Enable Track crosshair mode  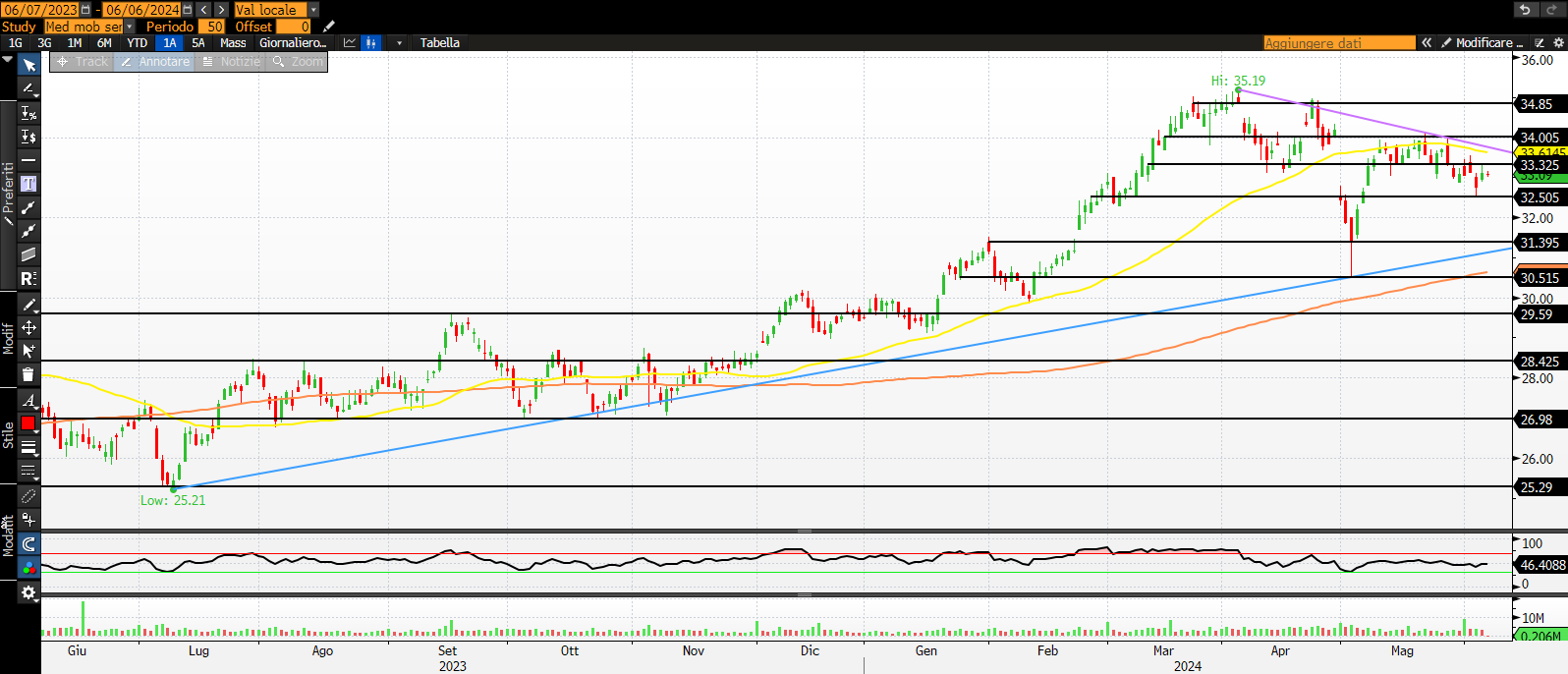click(82, 61)
